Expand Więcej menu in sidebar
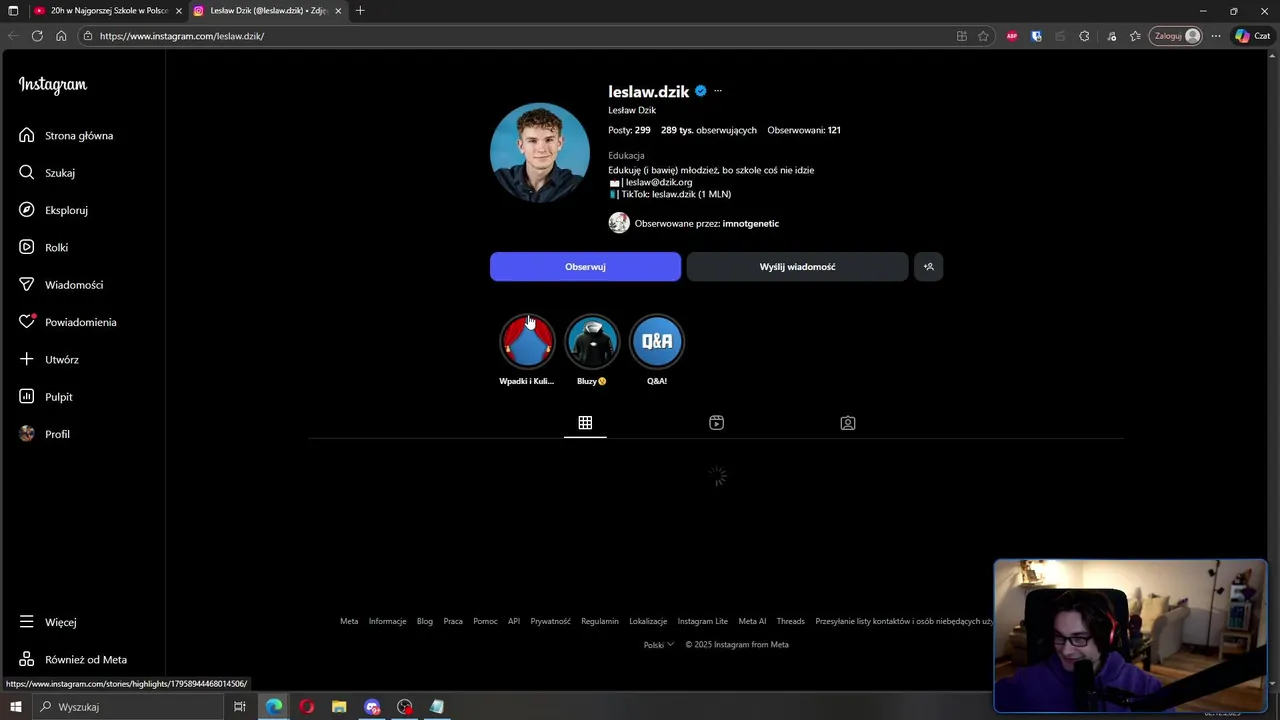The height and width of the screenshot is (720, 1280). coord(47,622)
